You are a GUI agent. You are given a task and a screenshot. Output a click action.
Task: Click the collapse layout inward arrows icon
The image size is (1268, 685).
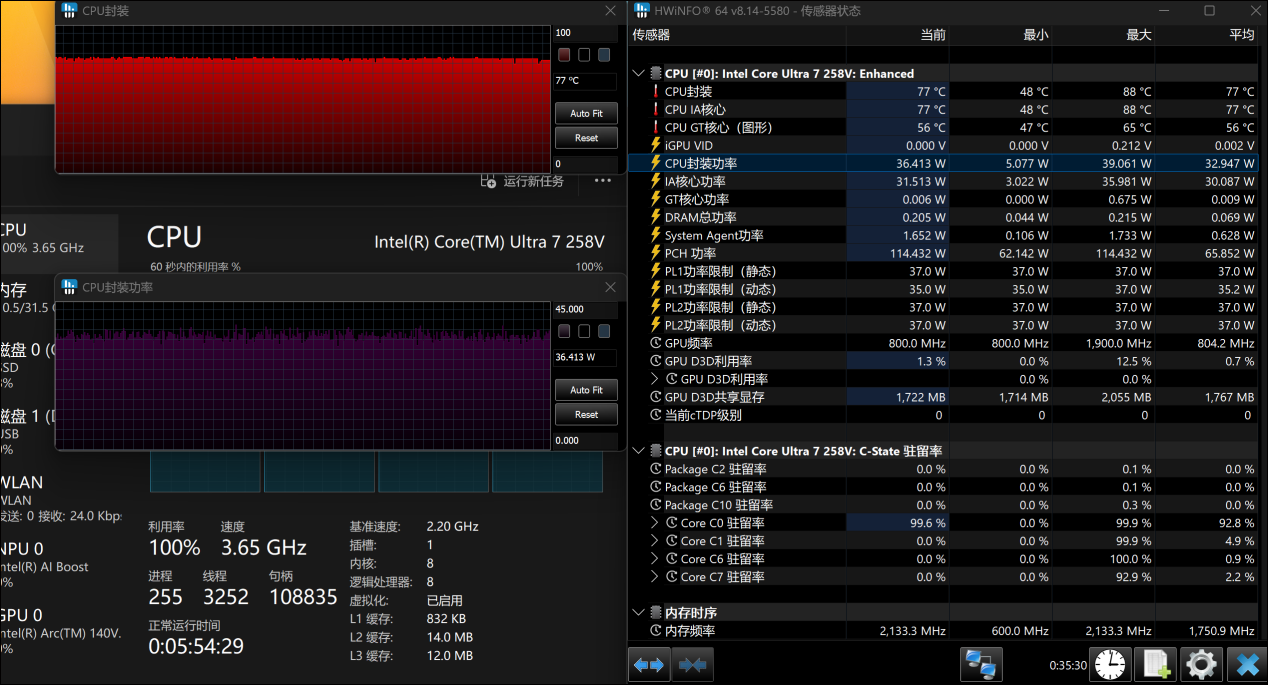[692, 664]
